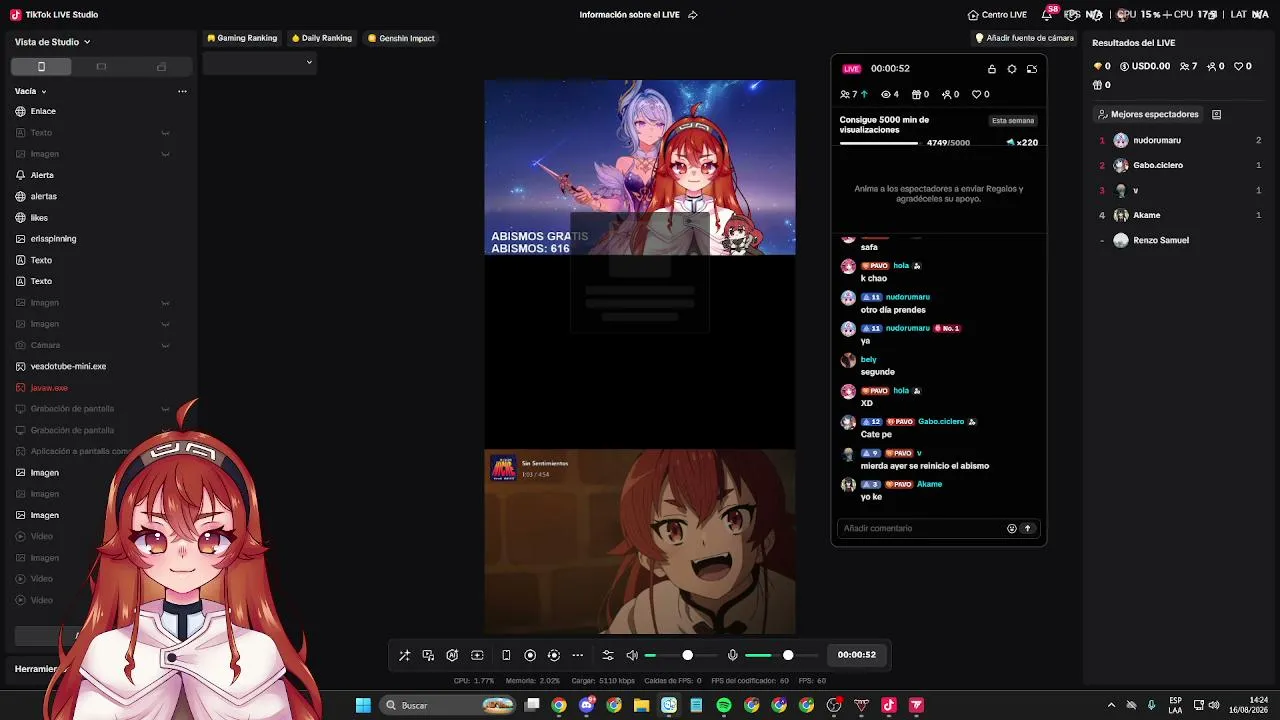The height and width of the screenshot is (720, 1280).
Task: Open the Genshin Impact tab
Action: pyautogui.click(x=401, y=38)
